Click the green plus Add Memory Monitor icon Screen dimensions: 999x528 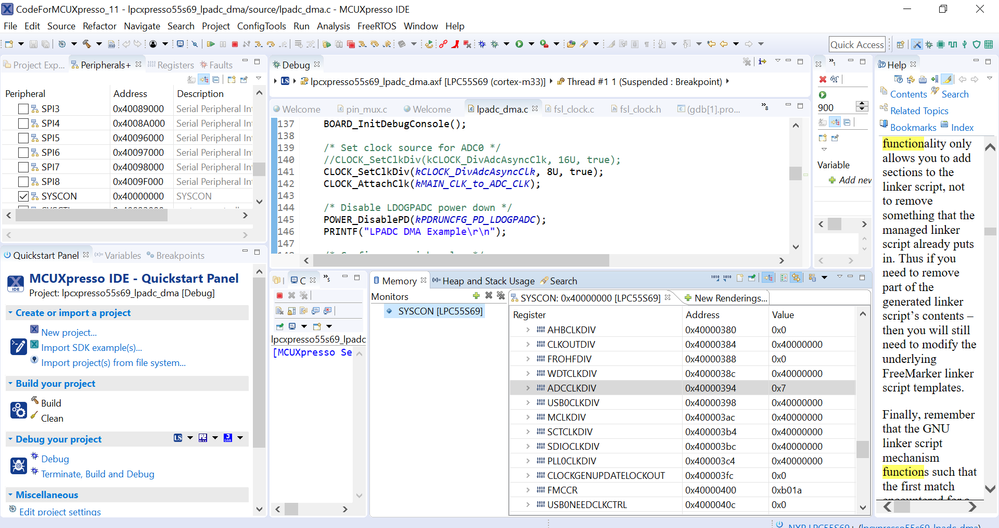click(x=476, y=296)
